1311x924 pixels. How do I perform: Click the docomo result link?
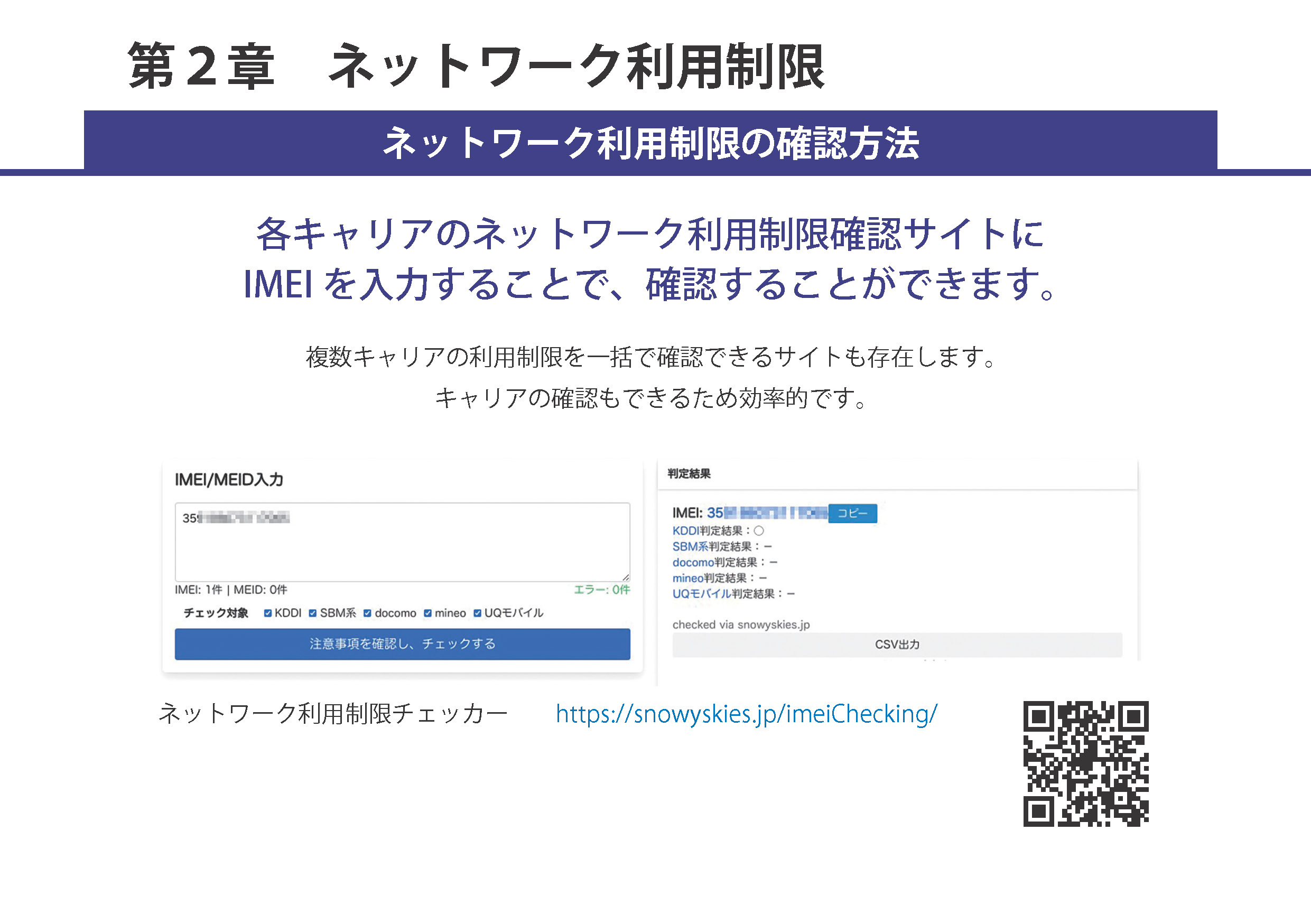[693, 562]
